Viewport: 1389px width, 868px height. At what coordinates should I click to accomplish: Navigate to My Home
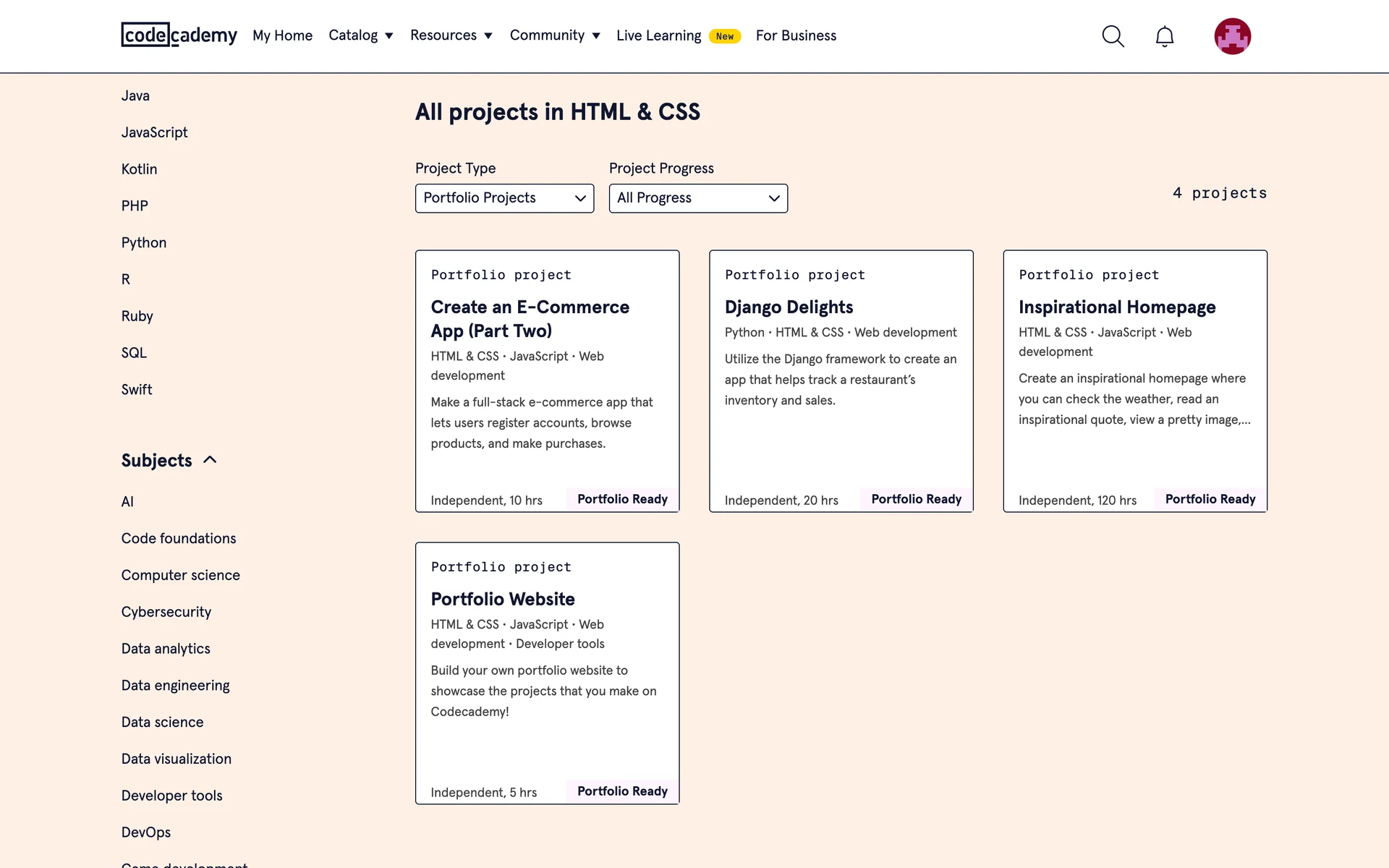coord(282,35)
